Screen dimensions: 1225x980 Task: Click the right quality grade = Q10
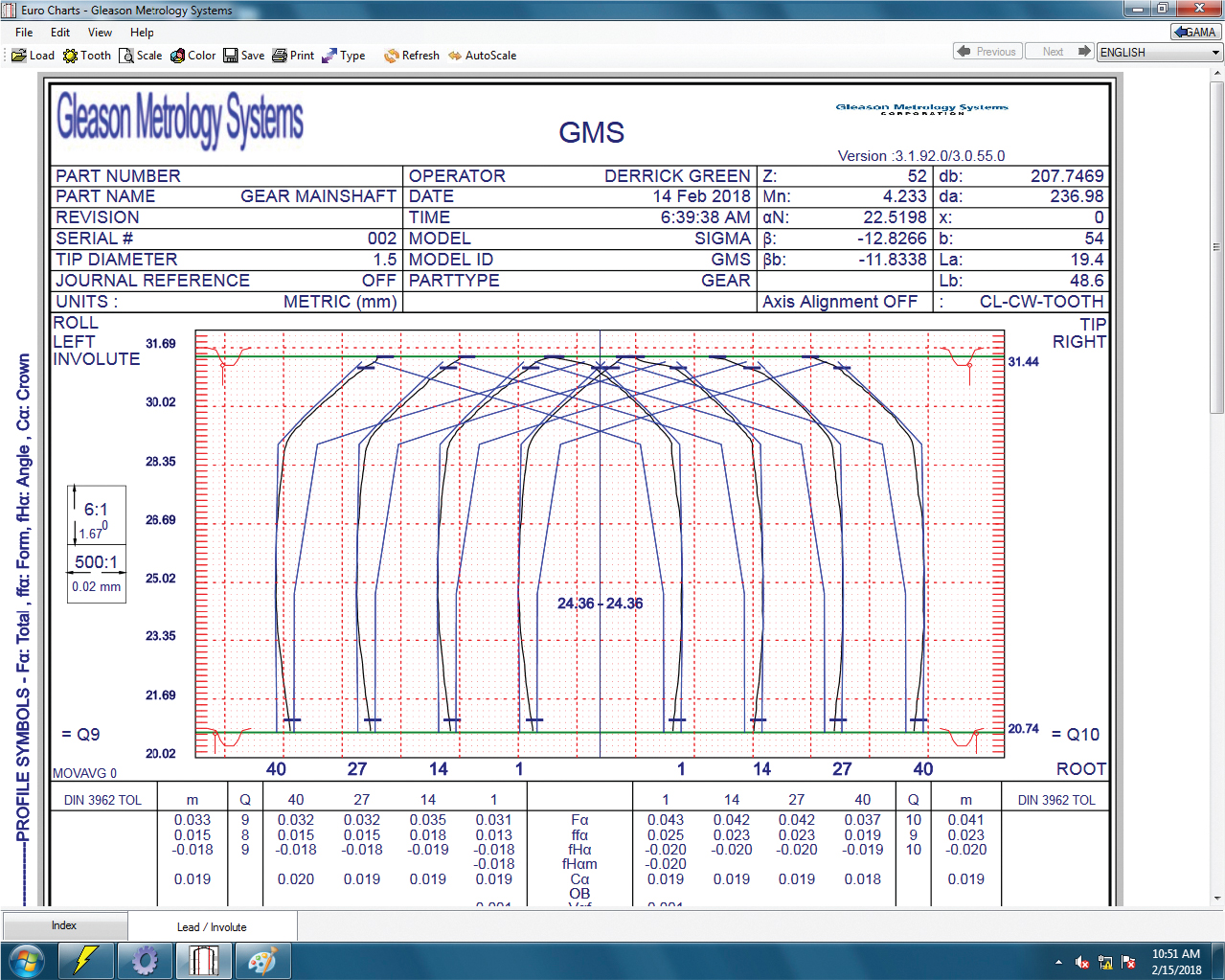pyautogui.click(x=1076, y=735)
